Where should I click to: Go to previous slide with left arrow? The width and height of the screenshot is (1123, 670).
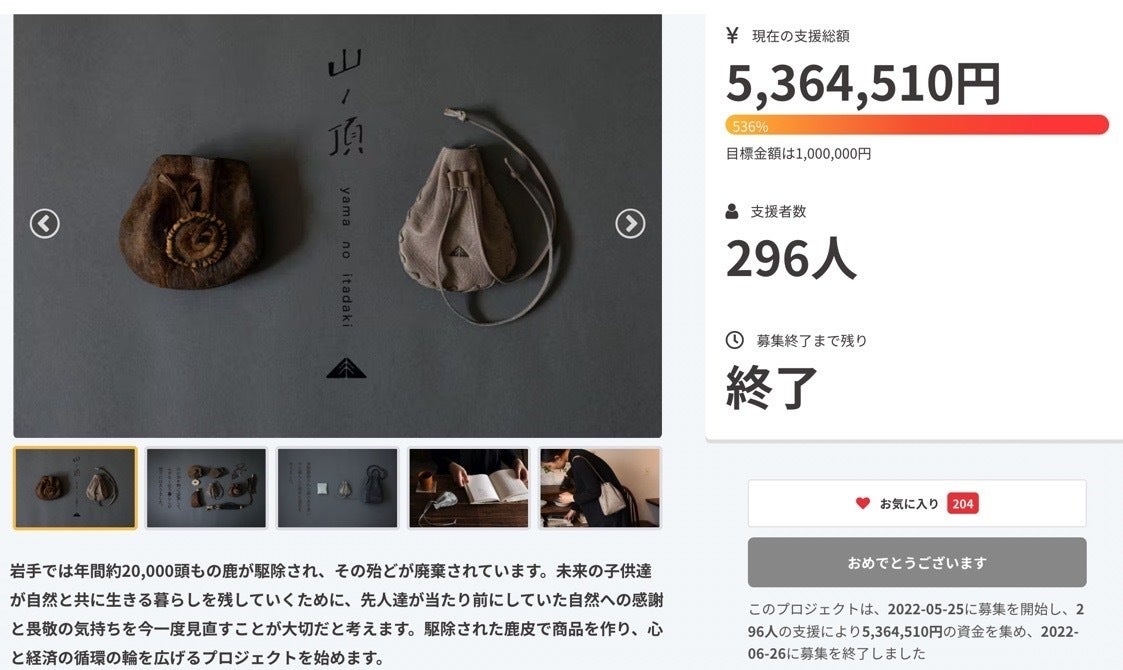44,224
